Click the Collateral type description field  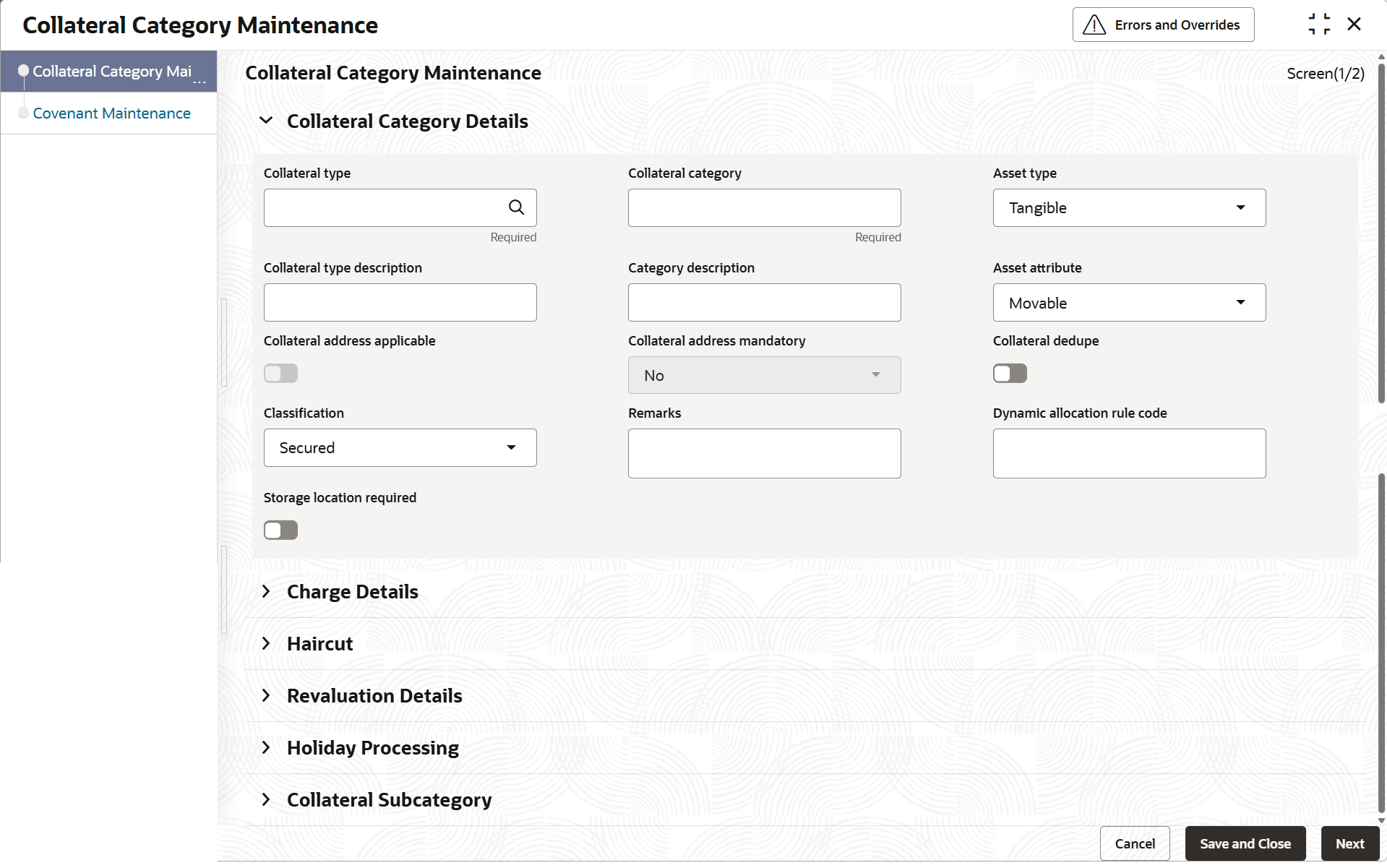coord(400,303)
